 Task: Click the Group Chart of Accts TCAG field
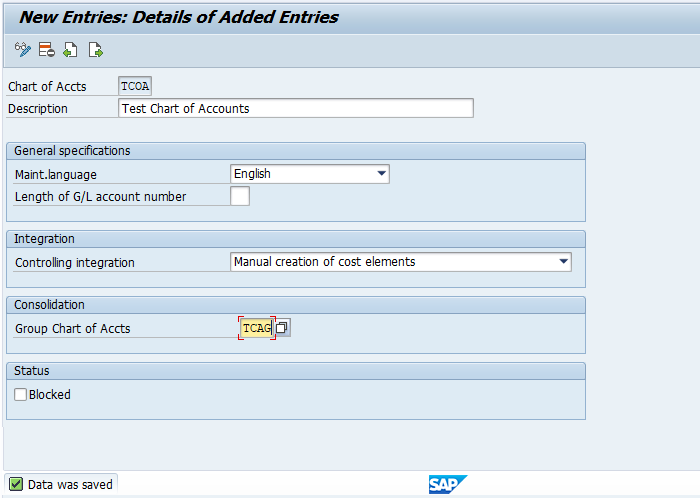256,328
